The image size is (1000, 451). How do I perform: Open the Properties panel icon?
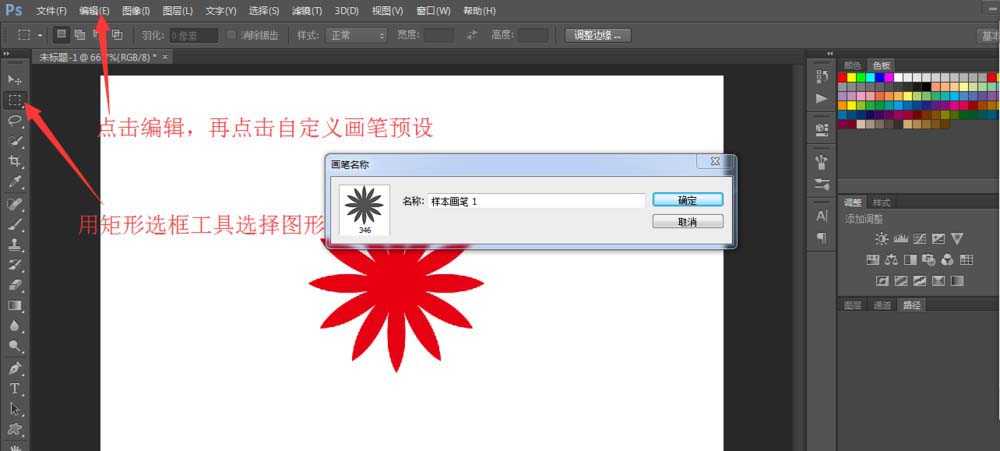click(821, 129)
